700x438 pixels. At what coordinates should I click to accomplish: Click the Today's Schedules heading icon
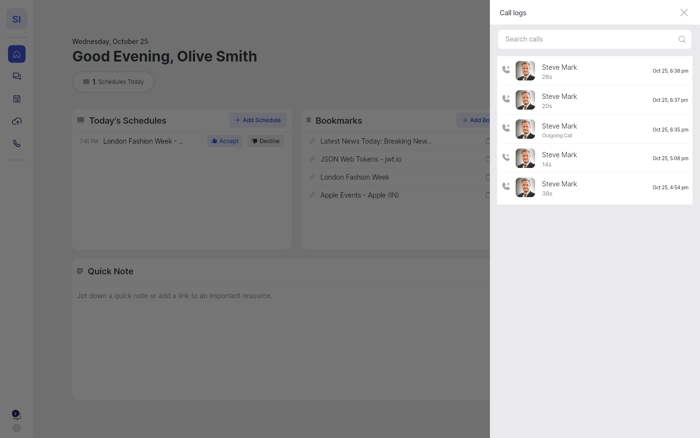[x=80, y=120]
